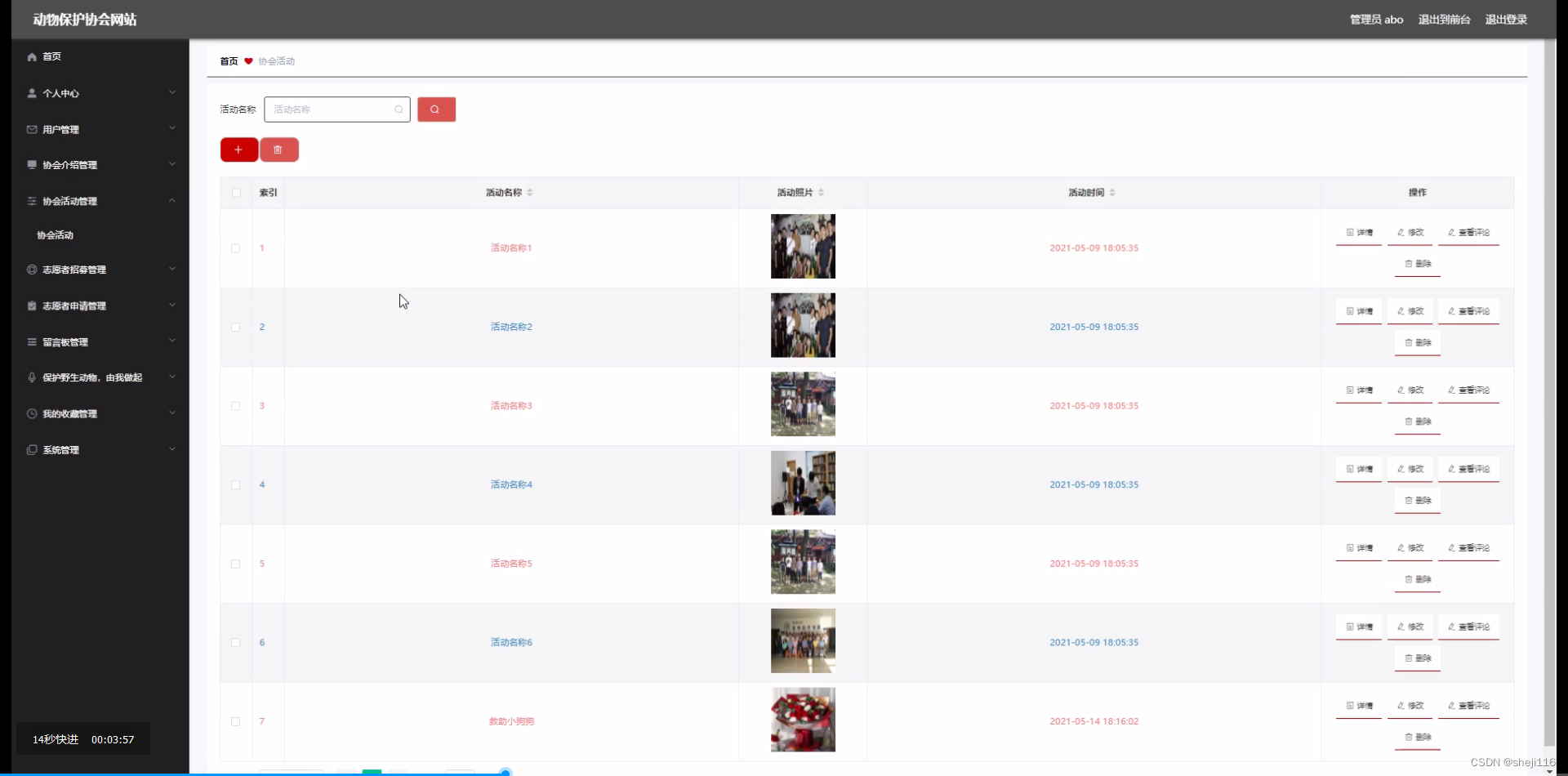The image size is (1568, 776).
Task: Expand the 志愿者申请管理 menu chevron
Action: (172, 305)
